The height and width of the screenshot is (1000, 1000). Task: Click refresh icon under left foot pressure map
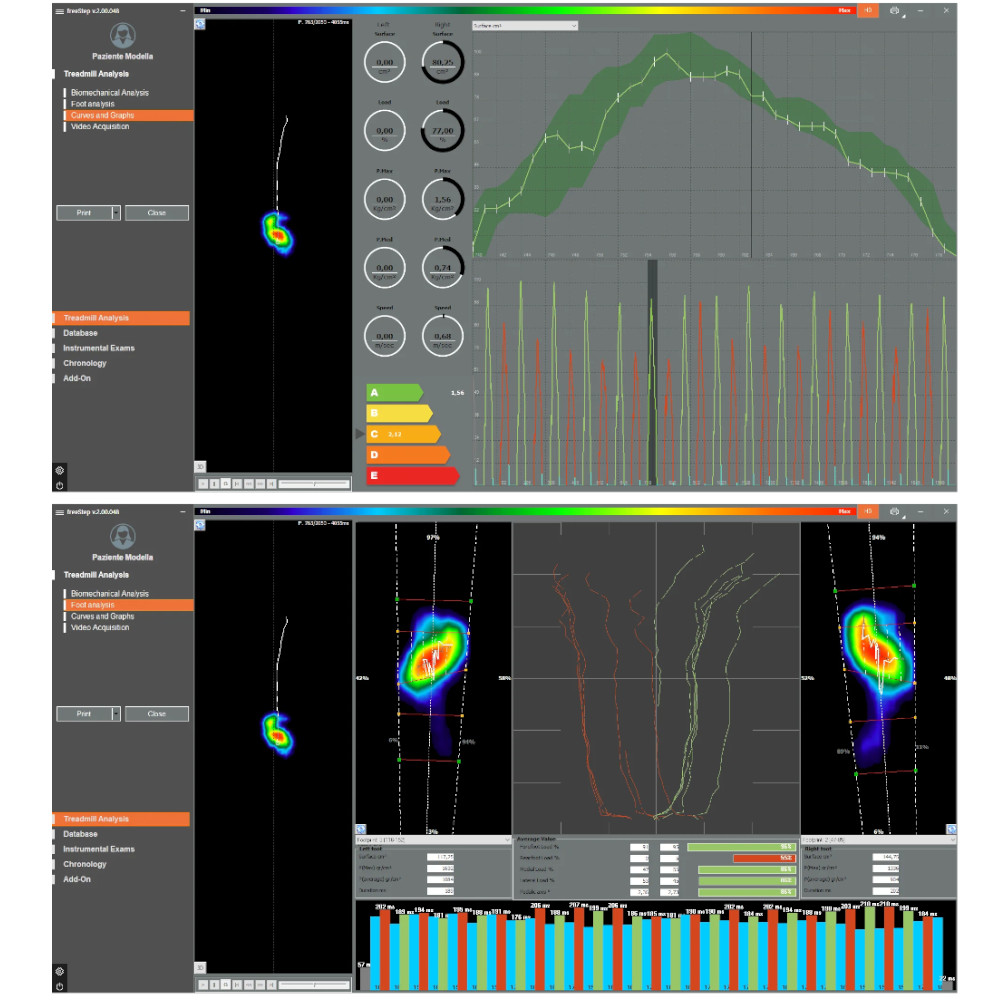361,829
